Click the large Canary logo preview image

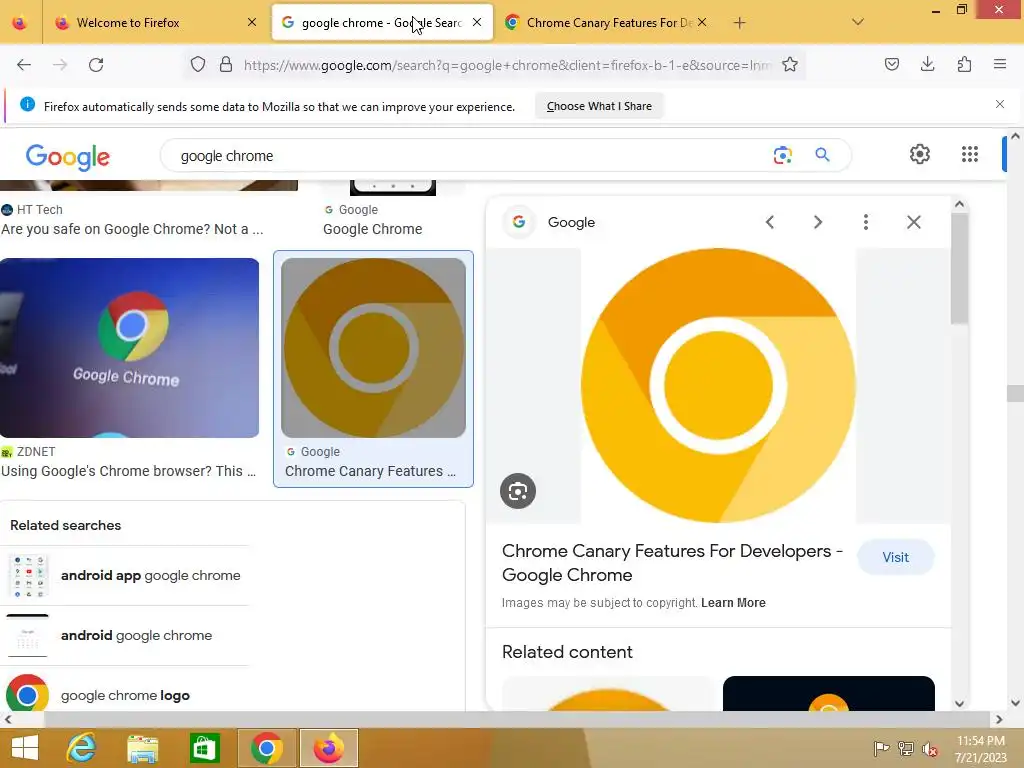[718, 385]
